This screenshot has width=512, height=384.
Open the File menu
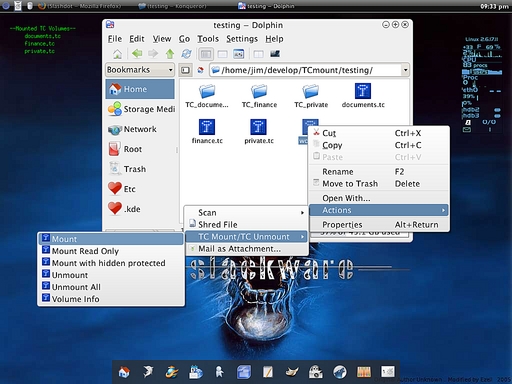(x=115, y=39)
